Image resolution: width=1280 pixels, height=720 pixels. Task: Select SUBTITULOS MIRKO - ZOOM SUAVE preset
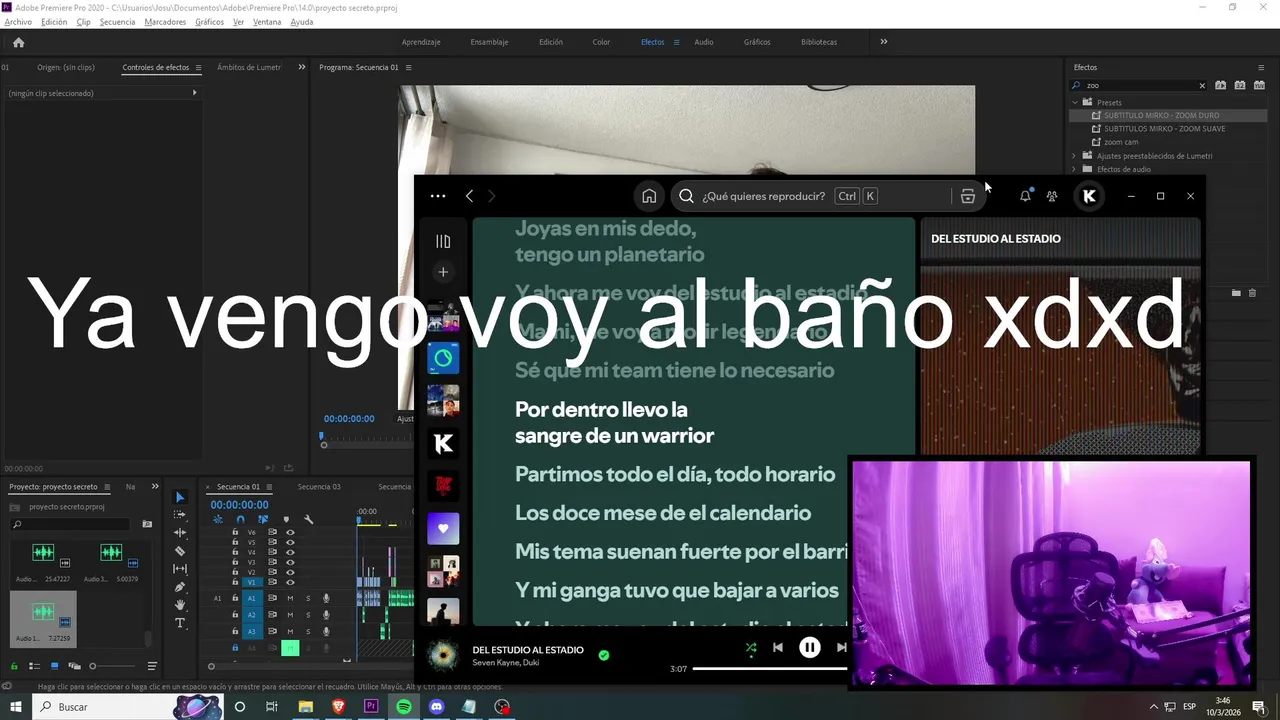pyautogui.click(x=1164, y=129)
